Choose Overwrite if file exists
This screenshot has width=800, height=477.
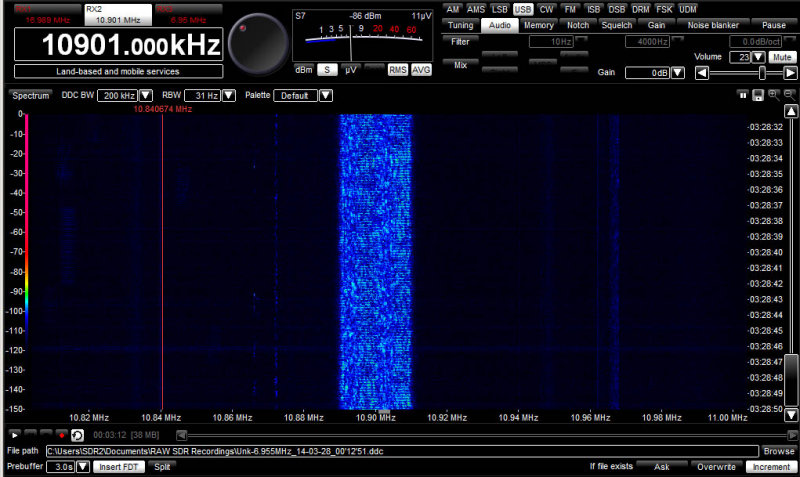pos(716,467)
